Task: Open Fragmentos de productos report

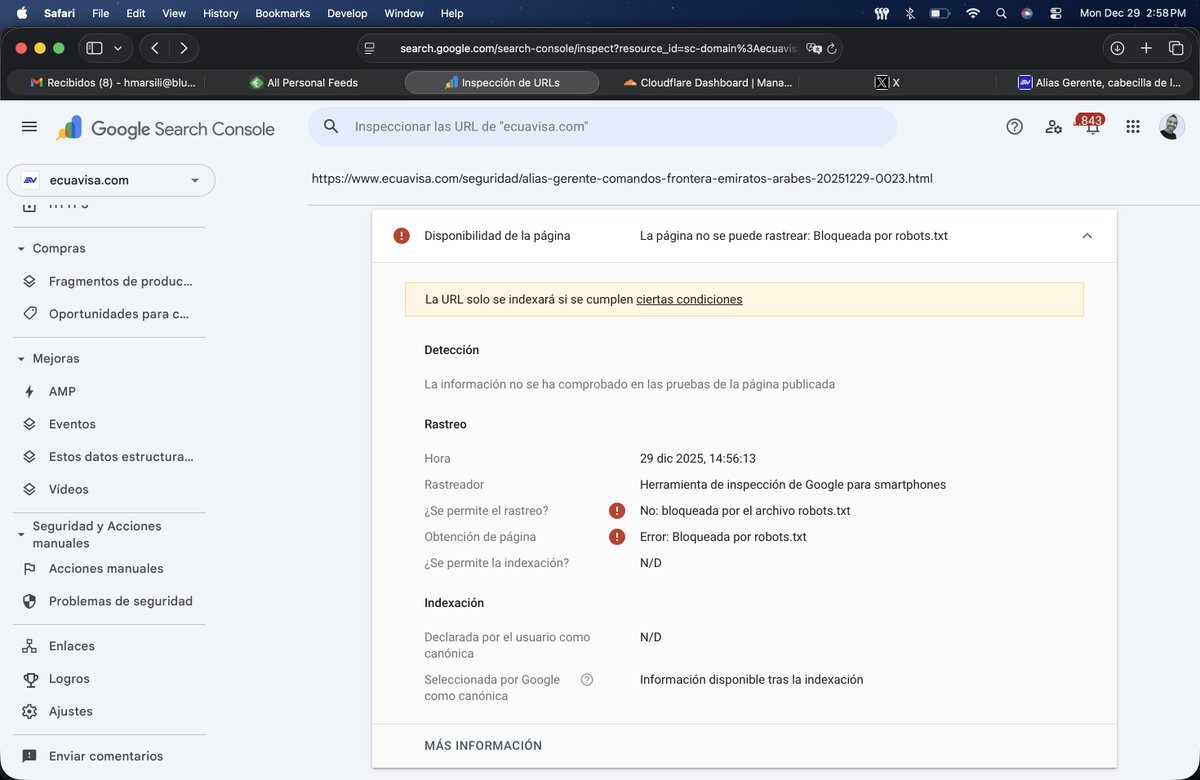Action: click(110, 281)
